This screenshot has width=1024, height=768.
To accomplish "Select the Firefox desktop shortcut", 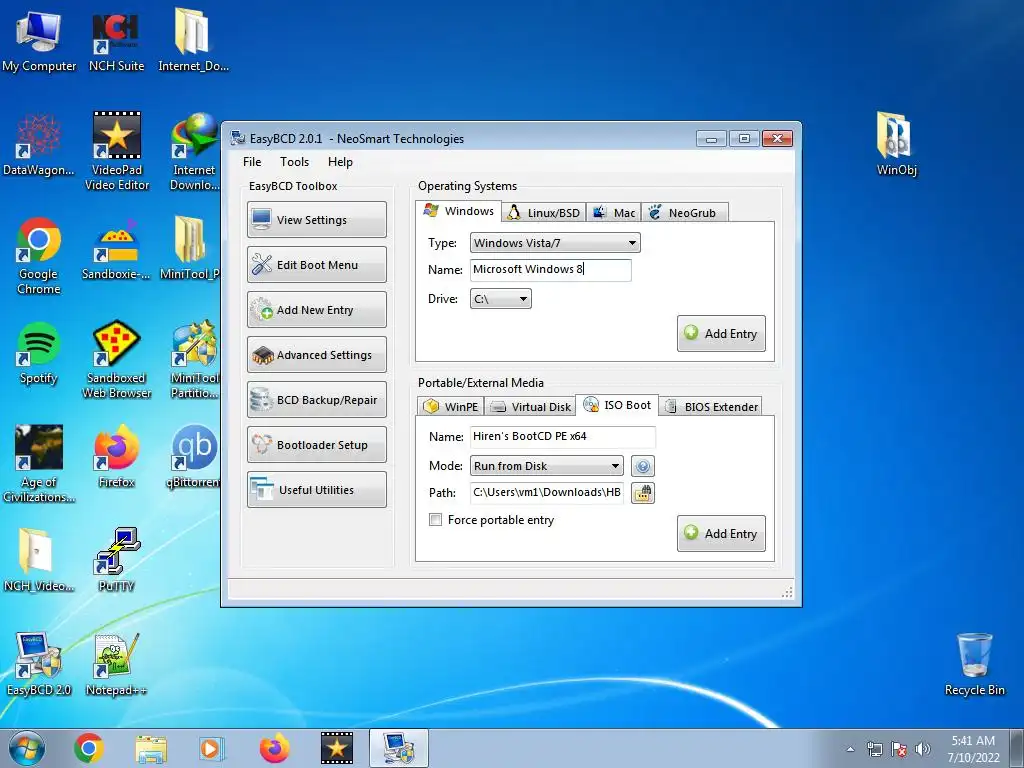I will (116, 457).
